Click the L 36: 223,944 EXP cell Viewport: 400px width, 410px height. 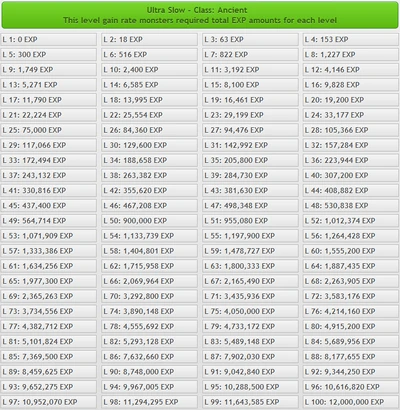pyautogui.click(x=351, y=160)
